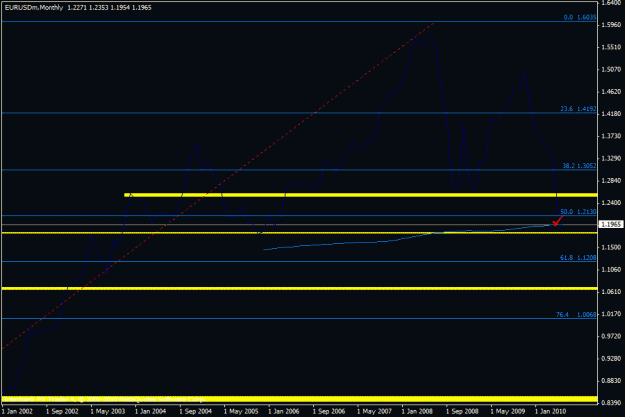The image size is (625, 417).
Task: Select the 76.4 1.0068 Fibonacci label
Action: [x=576, y=315]
